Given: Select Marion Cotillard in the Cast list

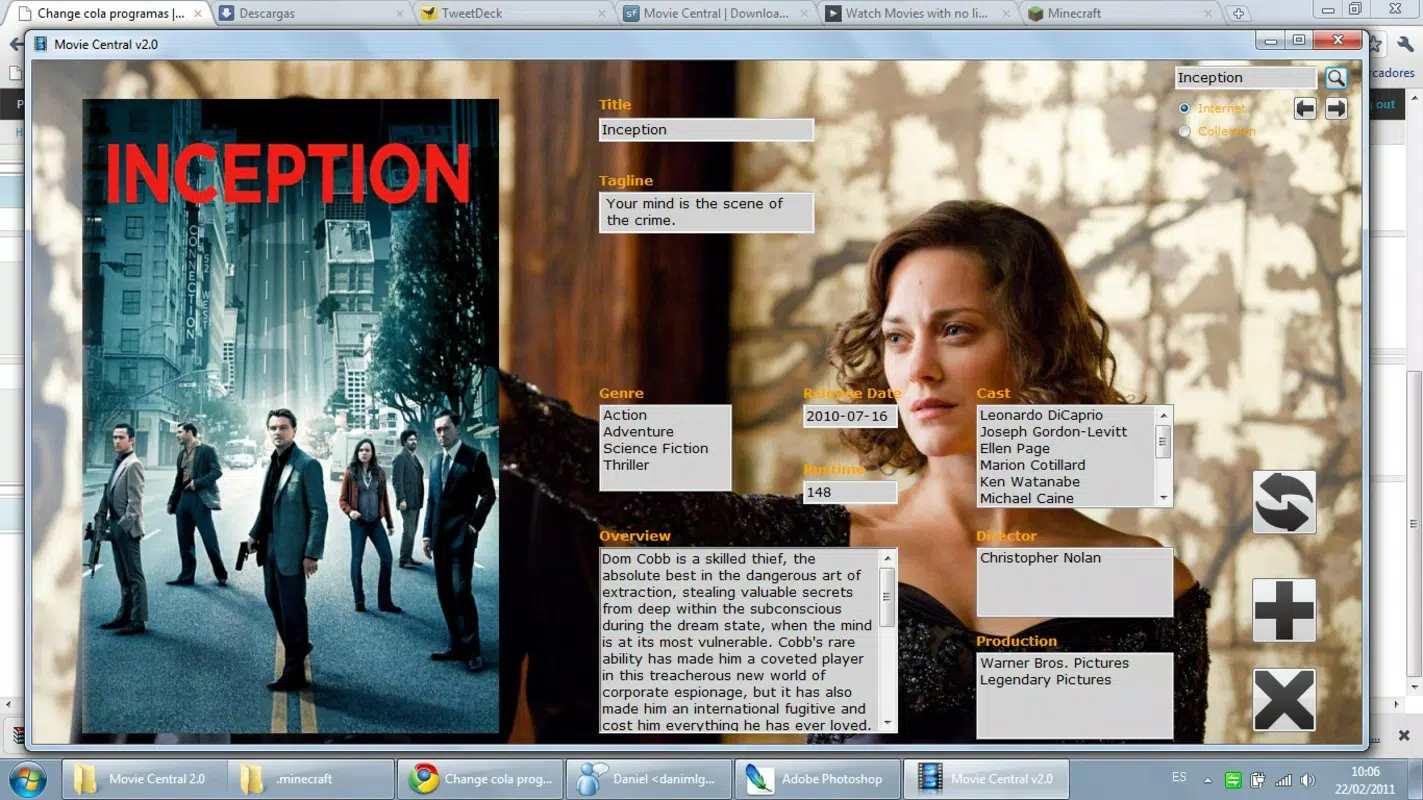Looking at the screenshot, I should pos(1032,465).
